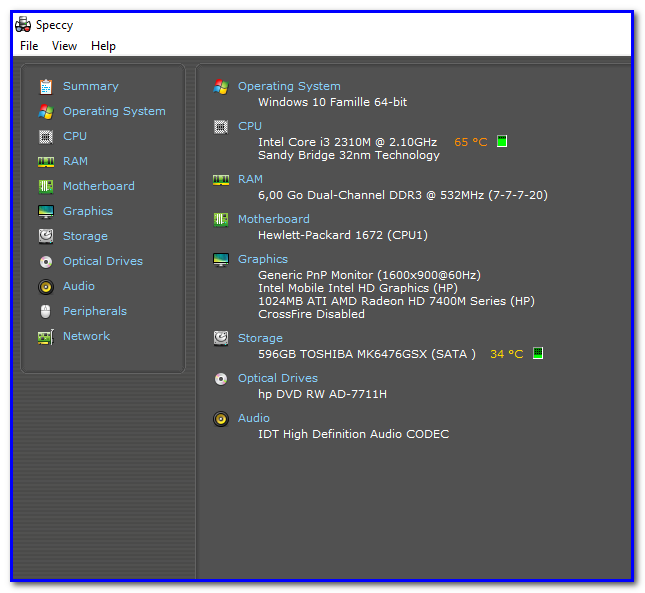Screen dimensions: 645x593
Task: Click Windows flag icon in summary panel
Action: (x=221, y=87)
